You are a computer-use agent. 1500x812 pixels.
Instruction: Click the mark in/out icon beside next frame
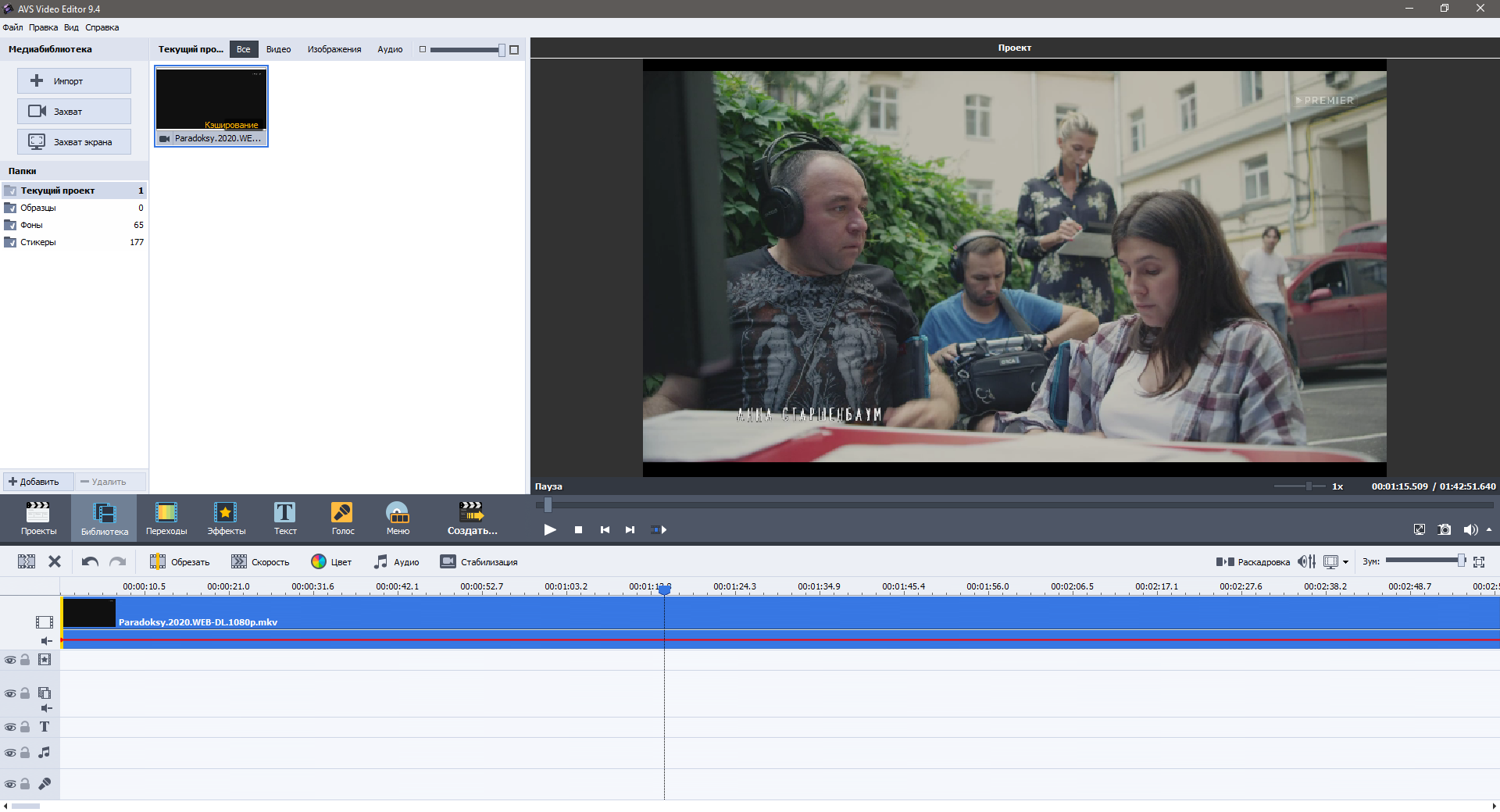click(659, 529)
